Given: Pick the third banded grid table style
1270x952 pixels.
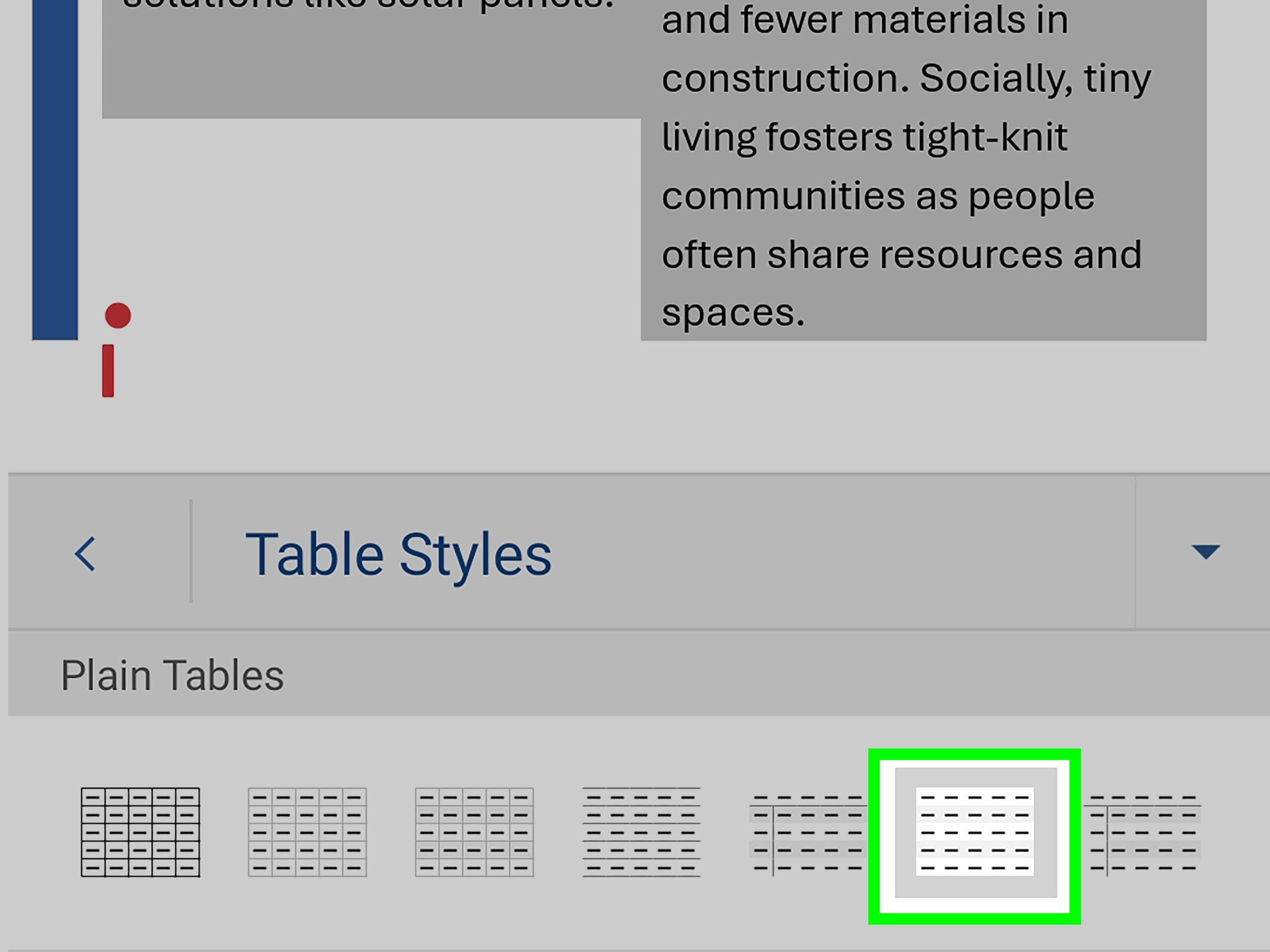Looking at the screenshot, I should click(x=474, y=832).
